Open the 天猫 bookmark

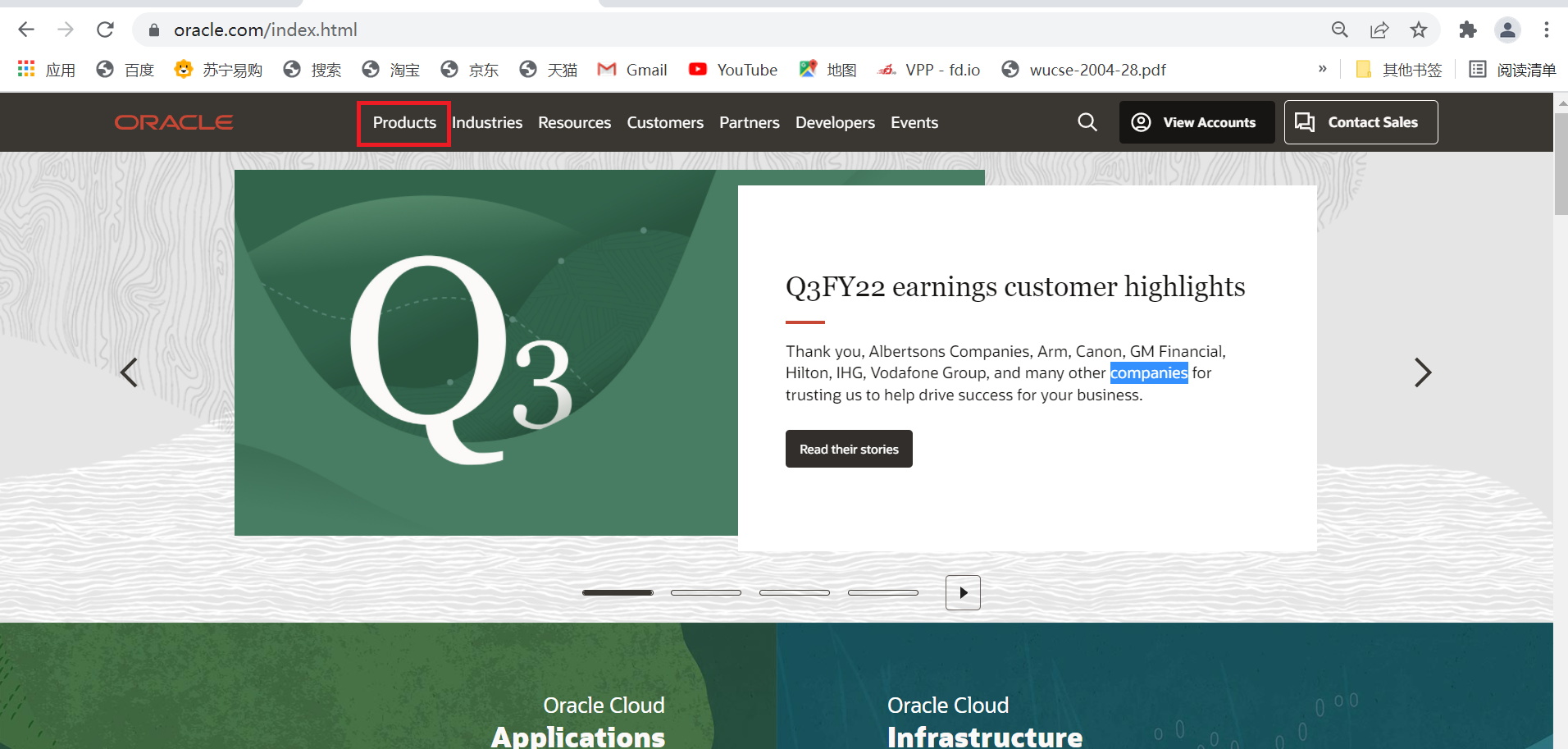coord(549,70)
